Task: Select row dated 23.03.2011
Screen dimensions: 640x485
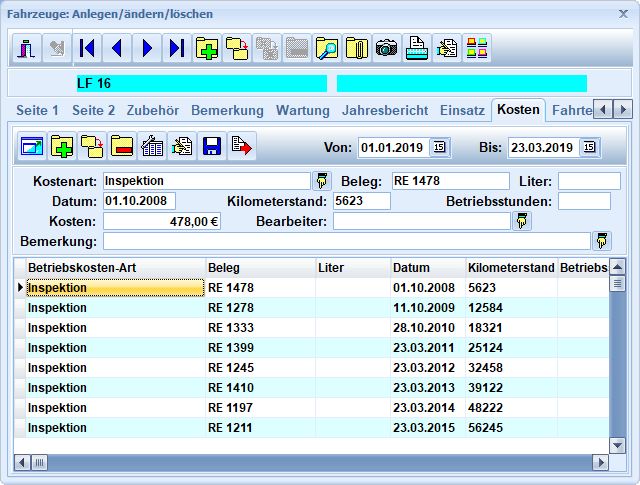Action: pos(311,348)
